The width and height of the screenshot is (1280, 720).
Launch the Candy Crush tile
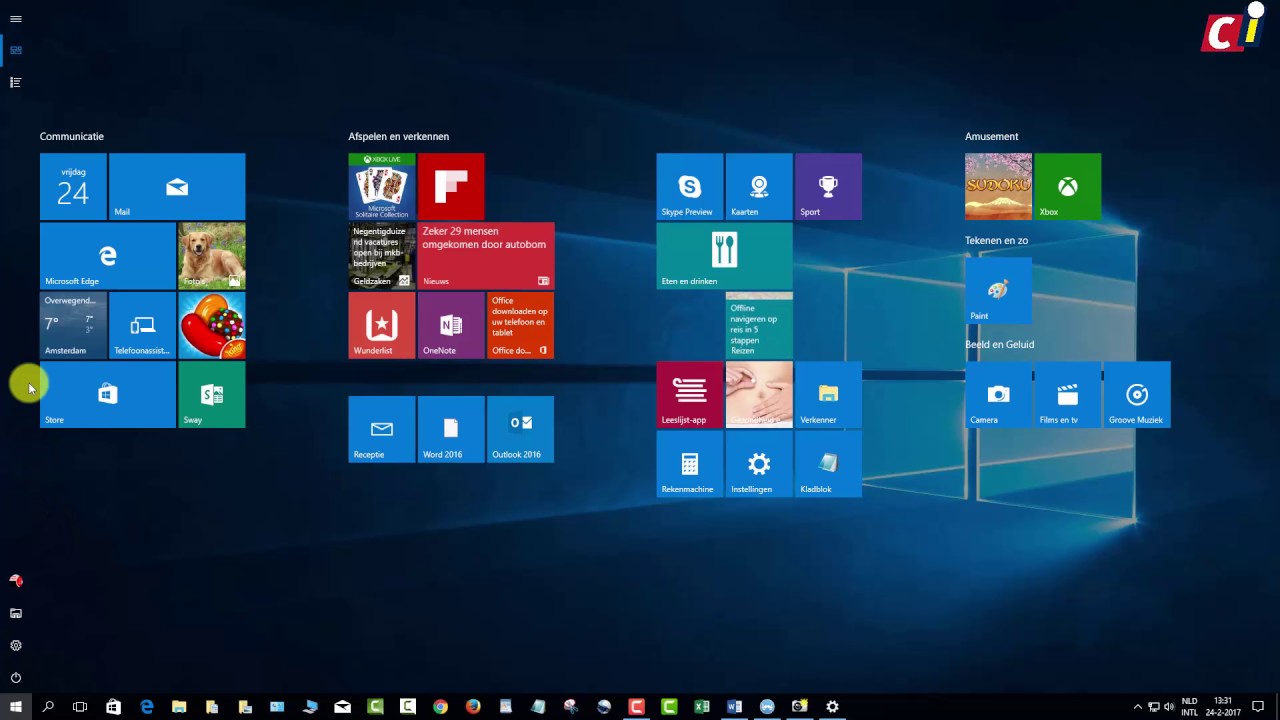[x=212, y=325]
